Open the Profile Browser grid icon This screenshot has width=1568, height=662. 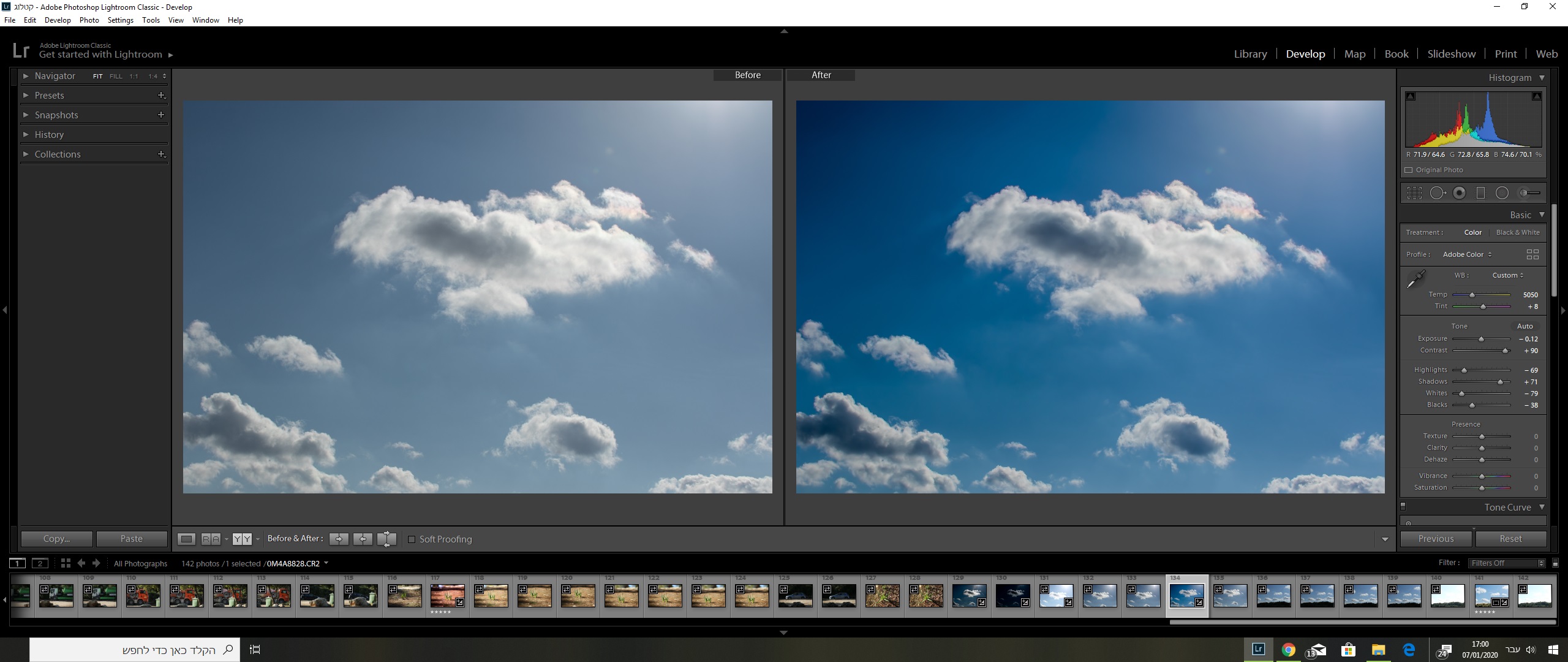pos(1532,254)
